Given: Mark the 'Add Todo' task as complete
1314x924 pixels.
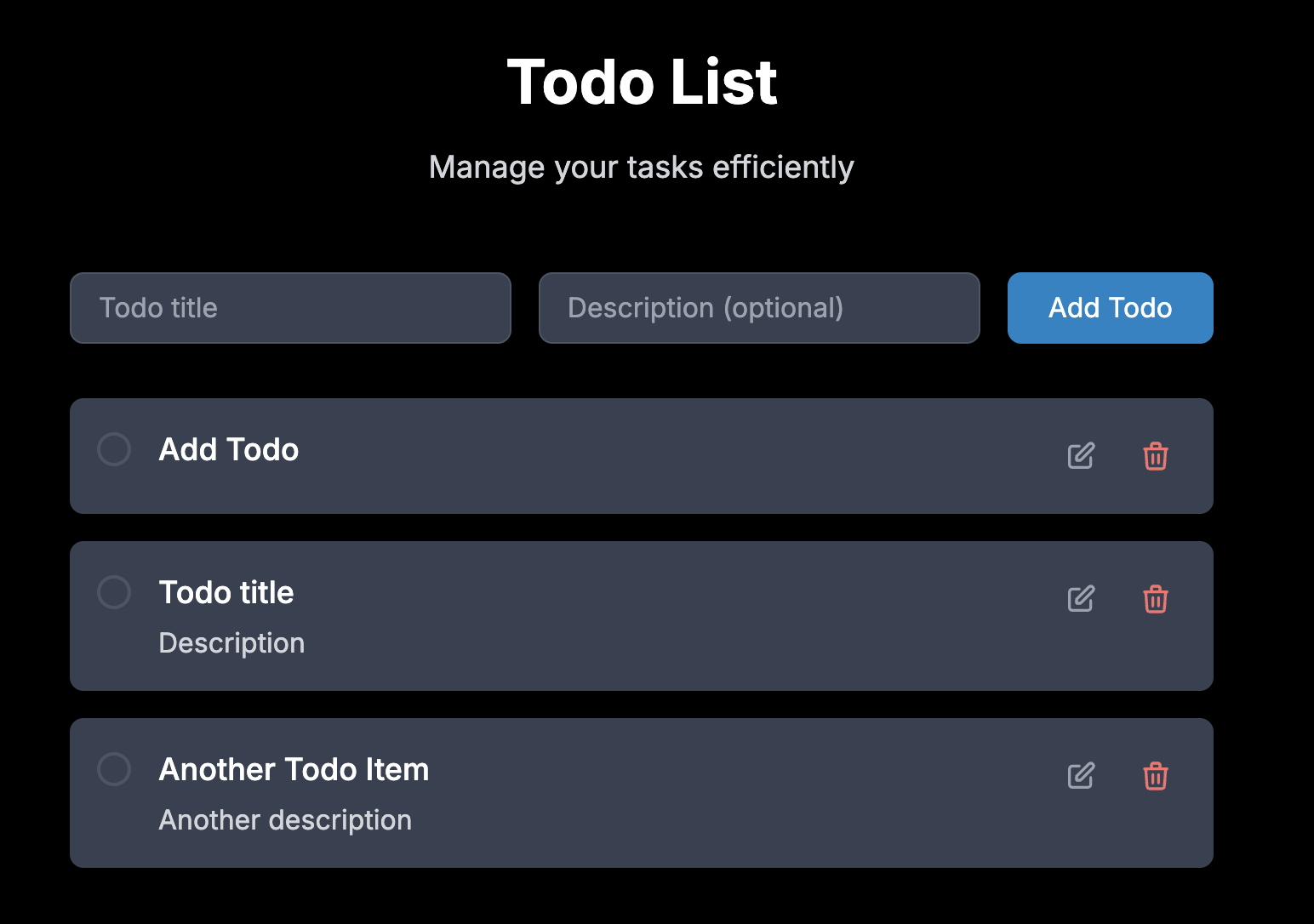Looking at the screenshot, I should click(114, 449).
